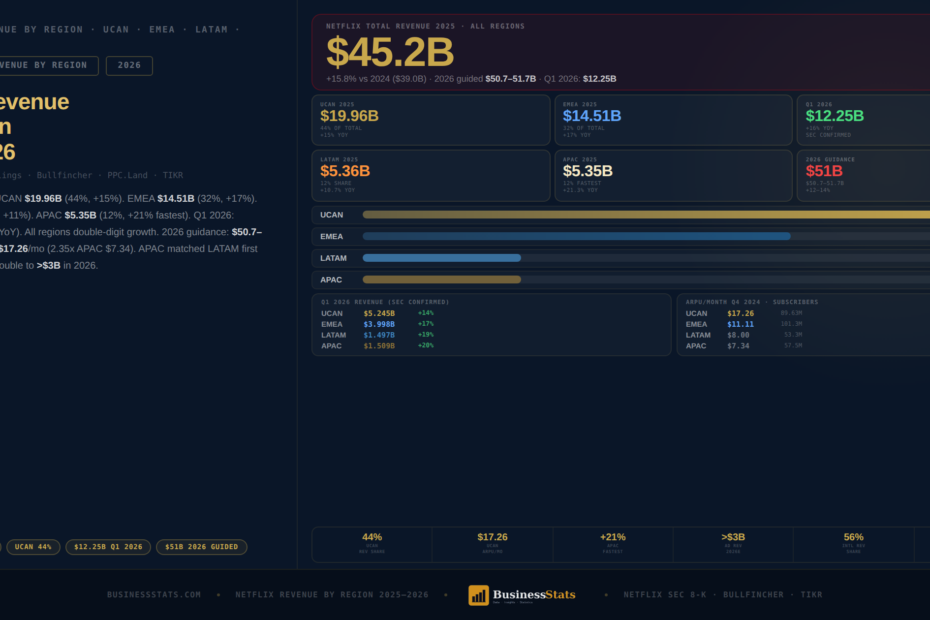
Task: Click the BusinessStats bar chart logo icon
Action: (x=479, y=595)
